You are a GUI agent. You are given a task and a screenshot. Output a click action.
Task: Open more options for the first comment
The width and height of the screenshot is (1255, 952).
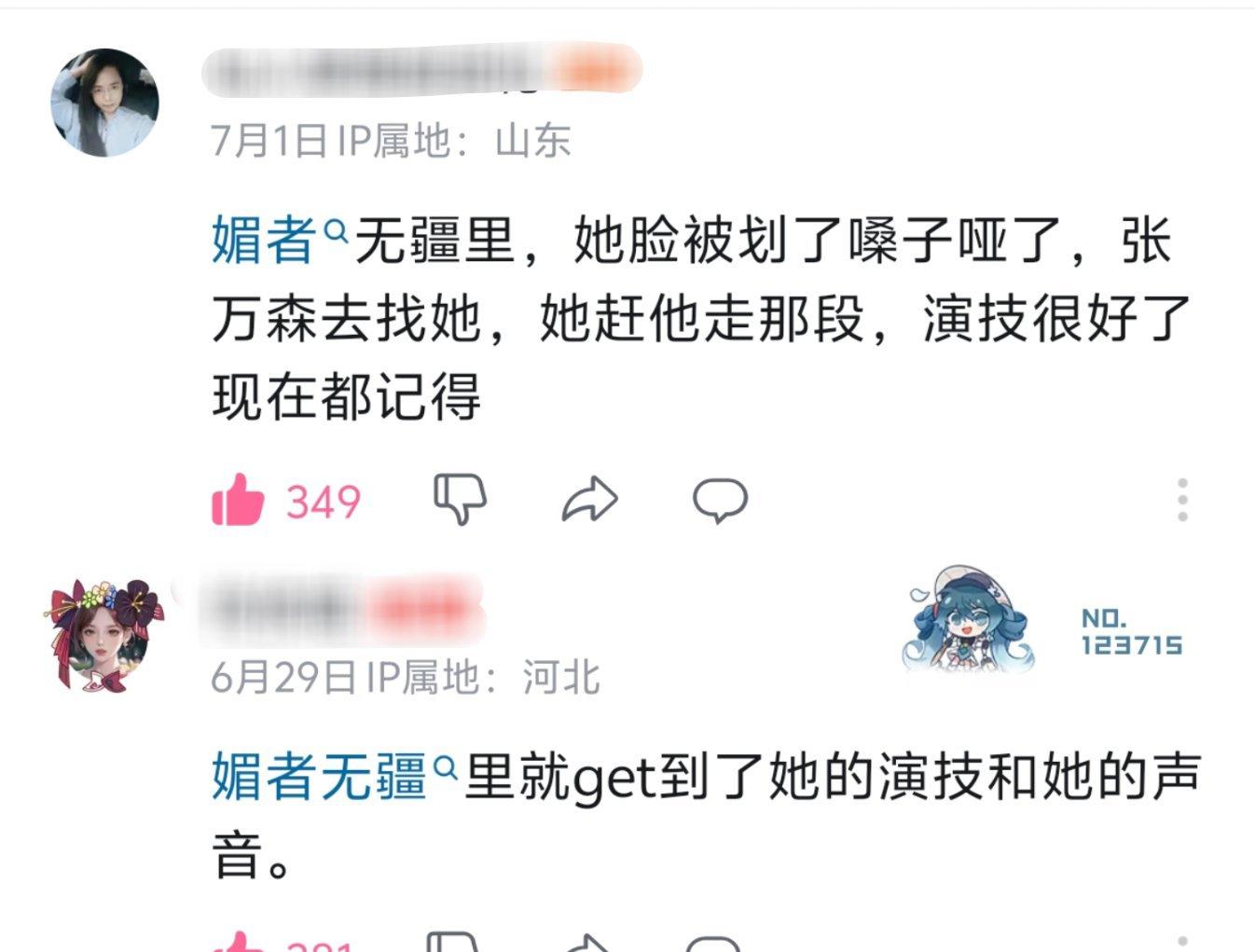point(1182,500)
